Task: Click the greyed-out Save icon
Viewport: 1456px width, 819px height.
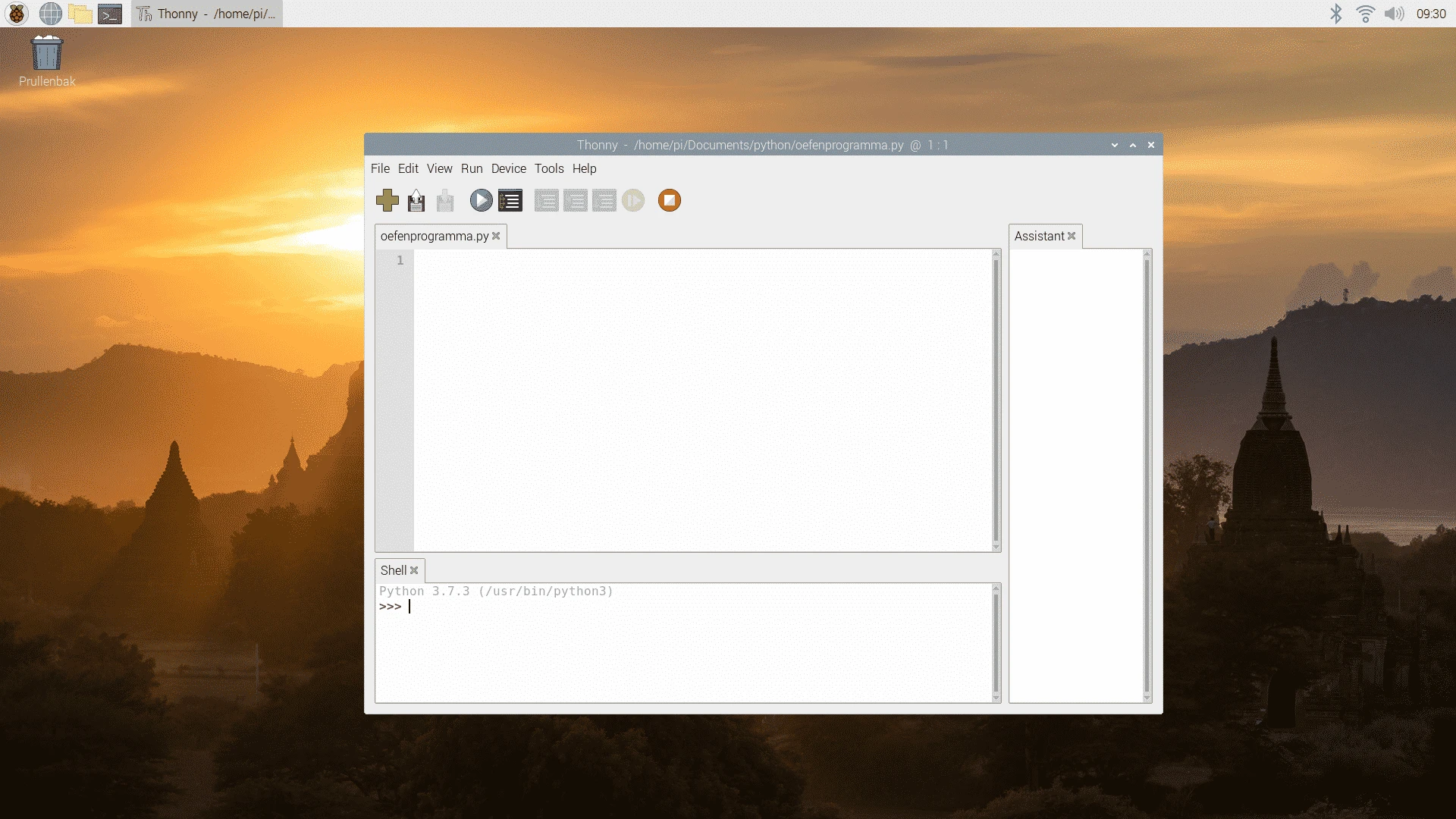Action: (445, 200)
